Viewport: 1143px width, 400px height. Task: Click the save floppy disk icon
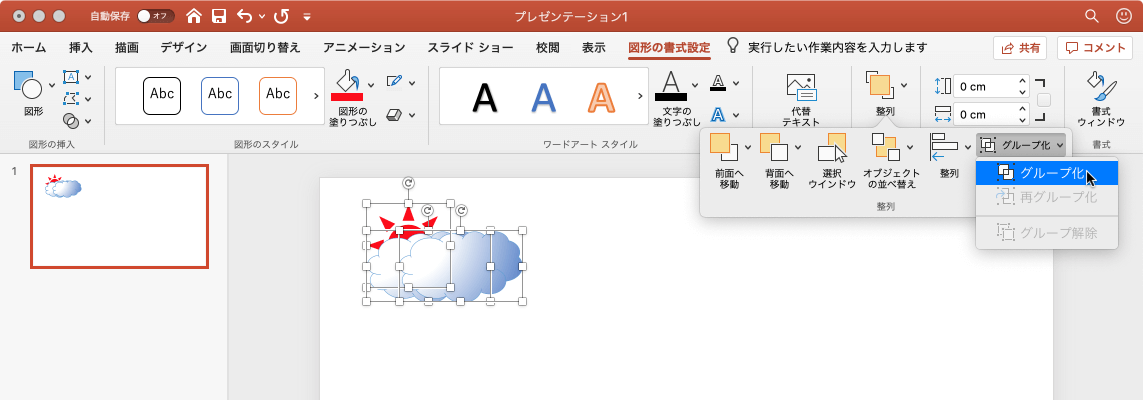pos(218,15)
